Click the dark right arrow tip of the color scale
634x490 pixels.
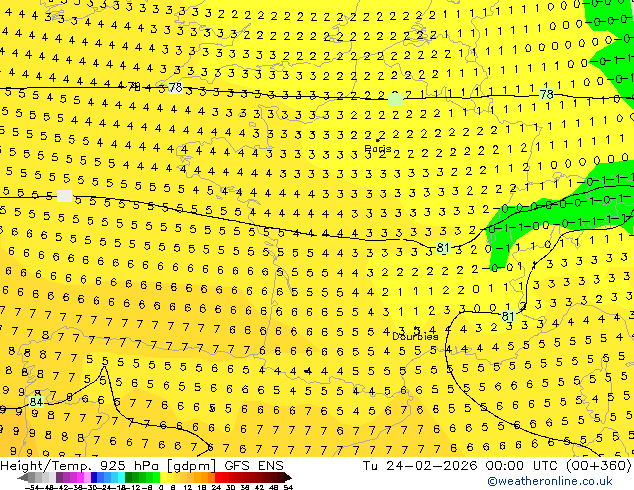click(287, 478)
